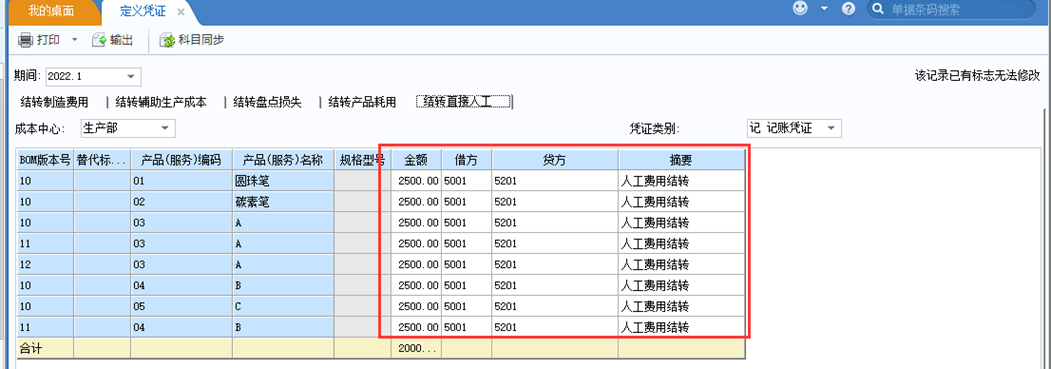Image resolution: width=1051 pixels, height=369 pixels.
Task: Click the 产品(服务)编码 column header
Action: click(x=182, y=159)
